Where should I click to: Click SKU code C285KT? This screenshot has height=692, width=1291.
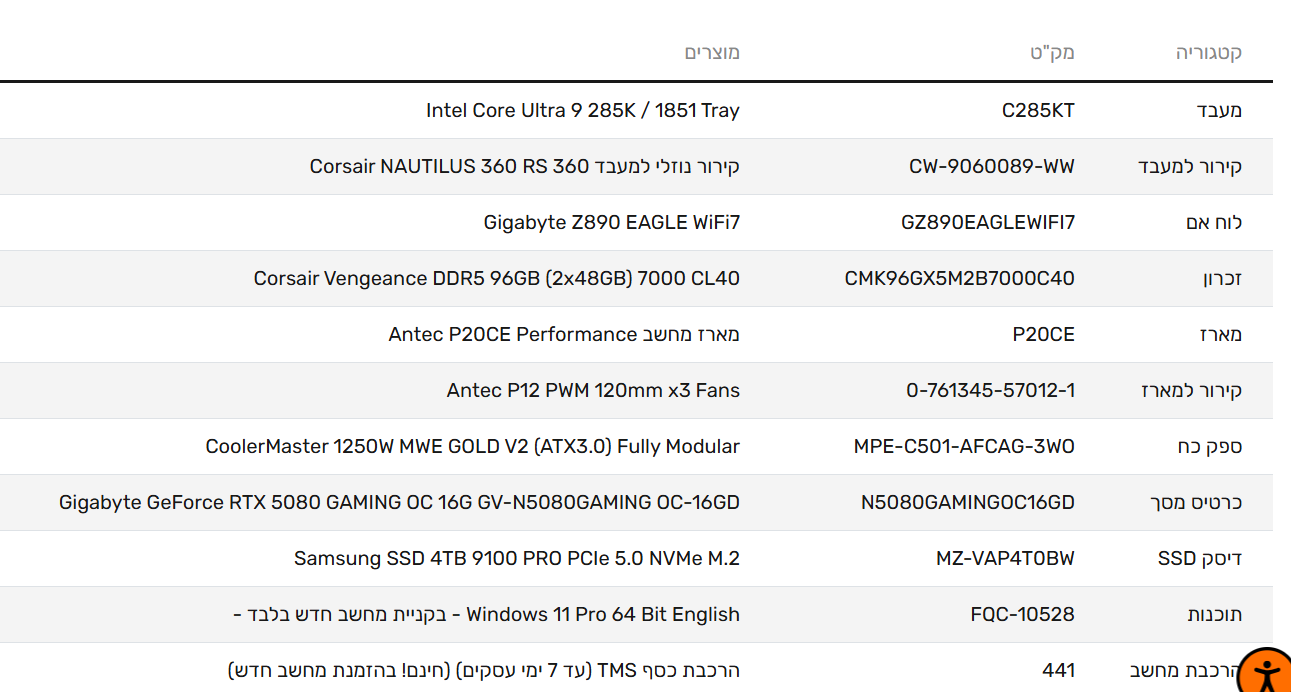coord(1038,110)
